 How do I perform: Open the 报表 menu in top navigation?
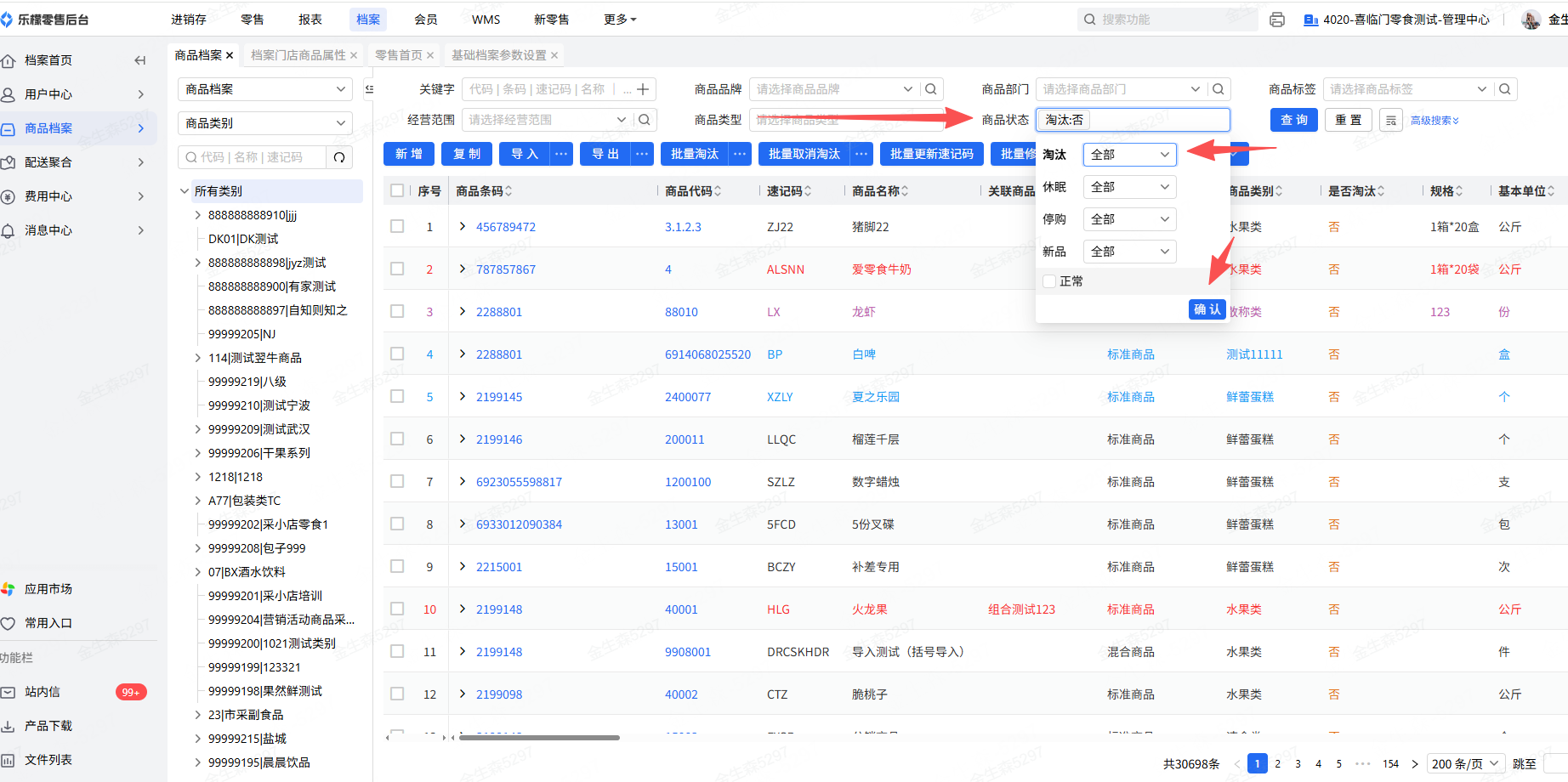[x=310, y=20]
